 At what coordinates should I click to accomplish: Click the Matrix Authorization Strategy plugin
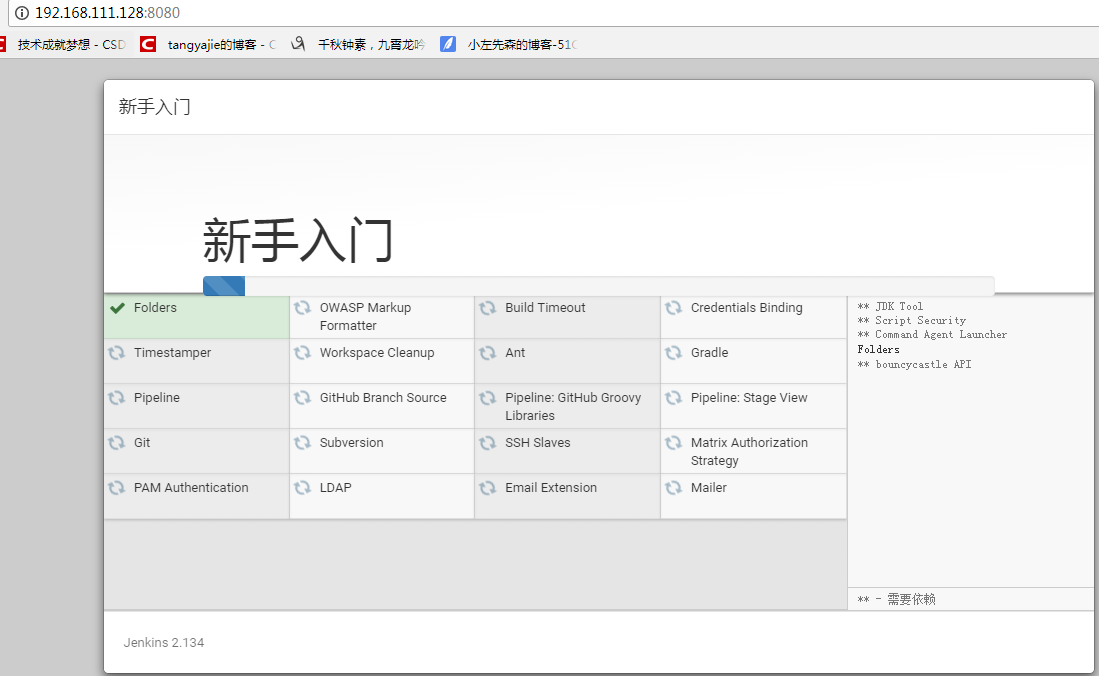[749, 451]
